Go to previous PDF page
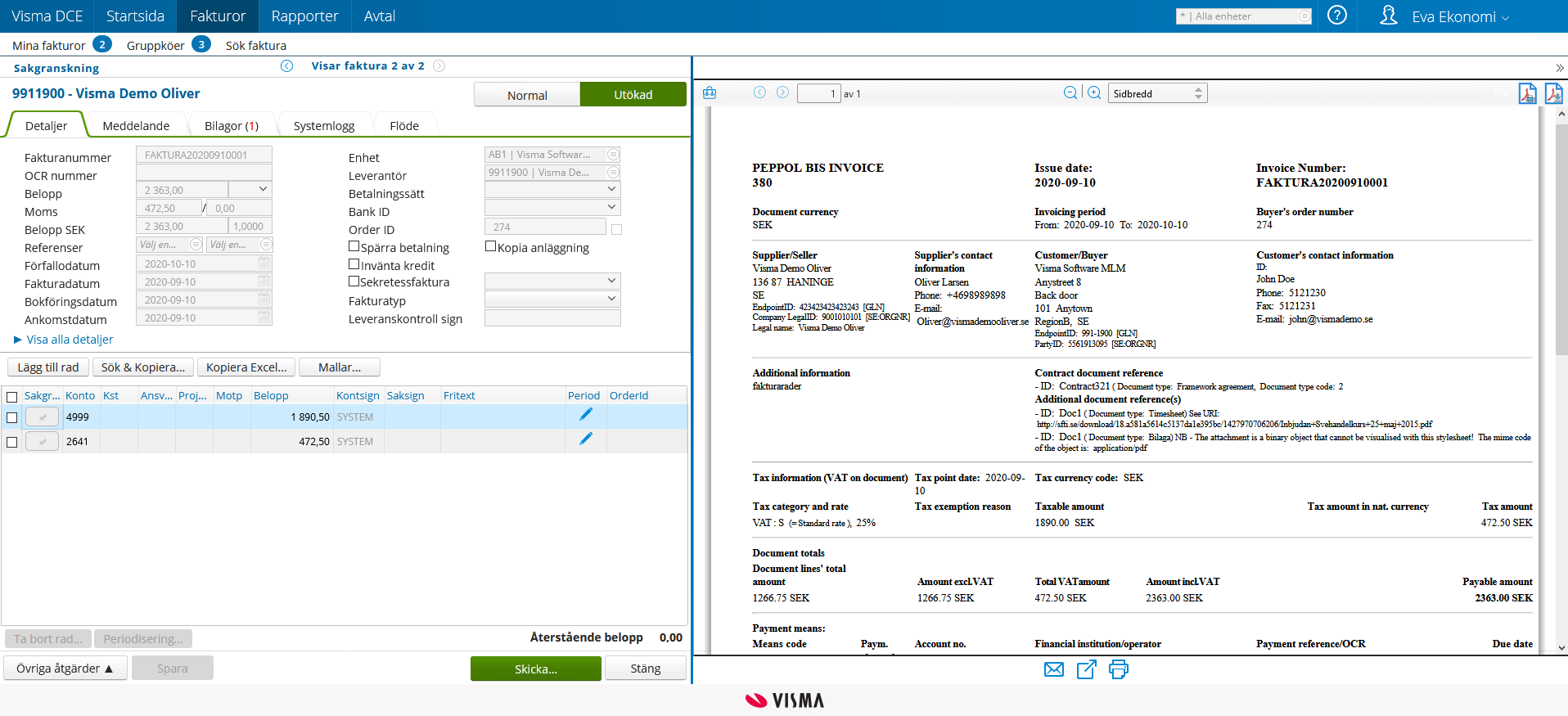Screen dimensions: 1568x716 (759, 92)
